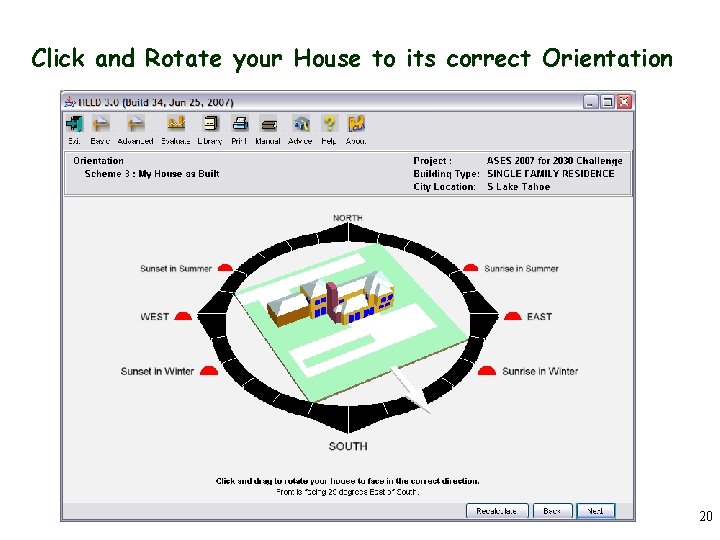Viewport: 720px width, 540px height.
Task: Maximize the HEED window
Action: [x=607, y=101]
